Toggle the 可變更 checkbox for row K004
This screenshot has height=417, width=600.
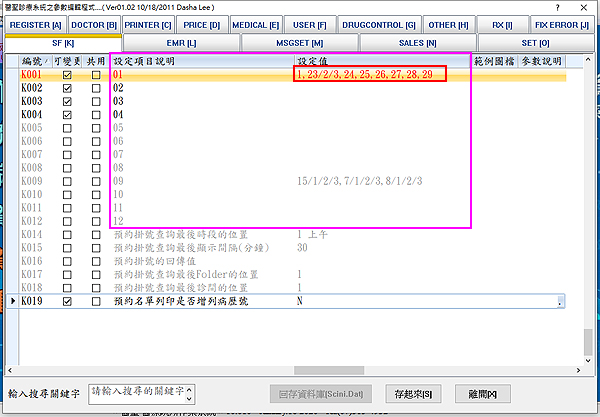pos(67,115)
